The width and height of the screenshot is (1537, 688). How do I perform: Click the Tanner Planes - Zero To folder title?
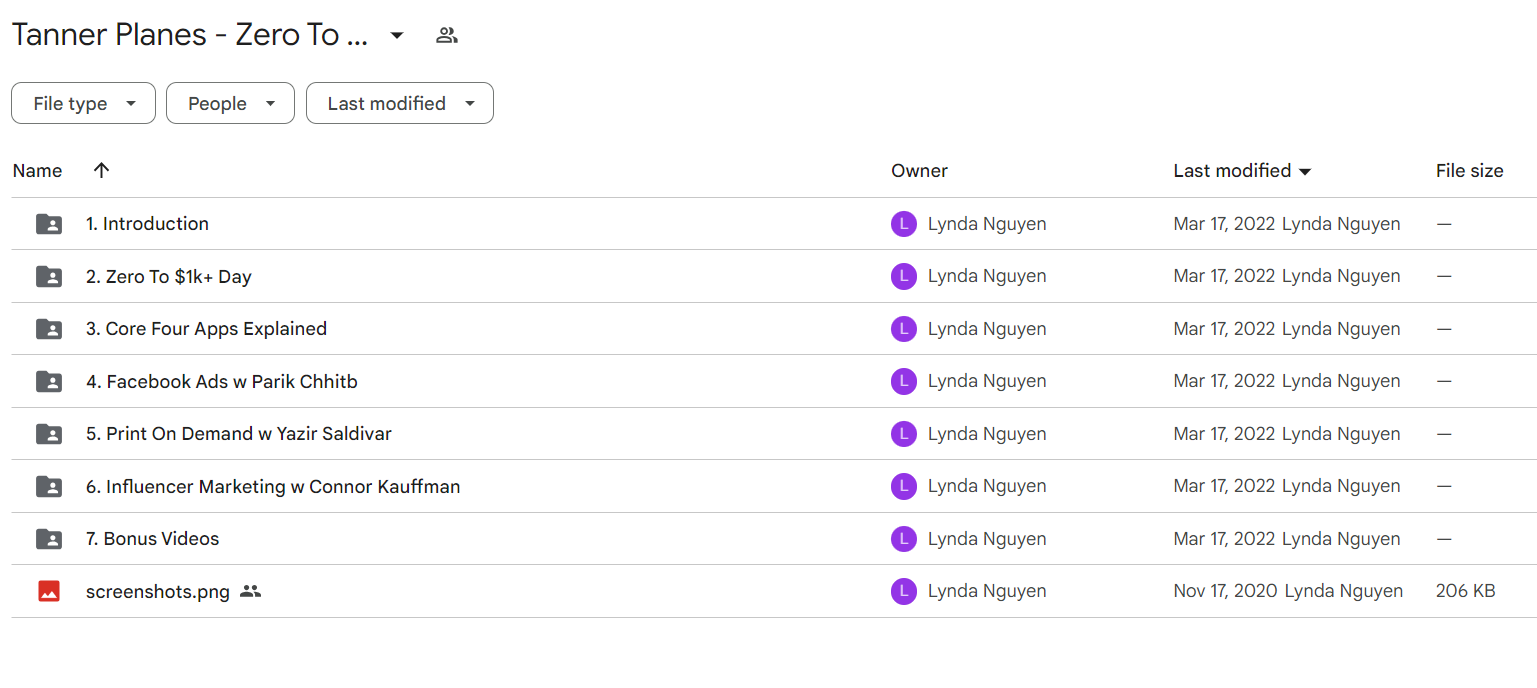click(x=190, y=36)
